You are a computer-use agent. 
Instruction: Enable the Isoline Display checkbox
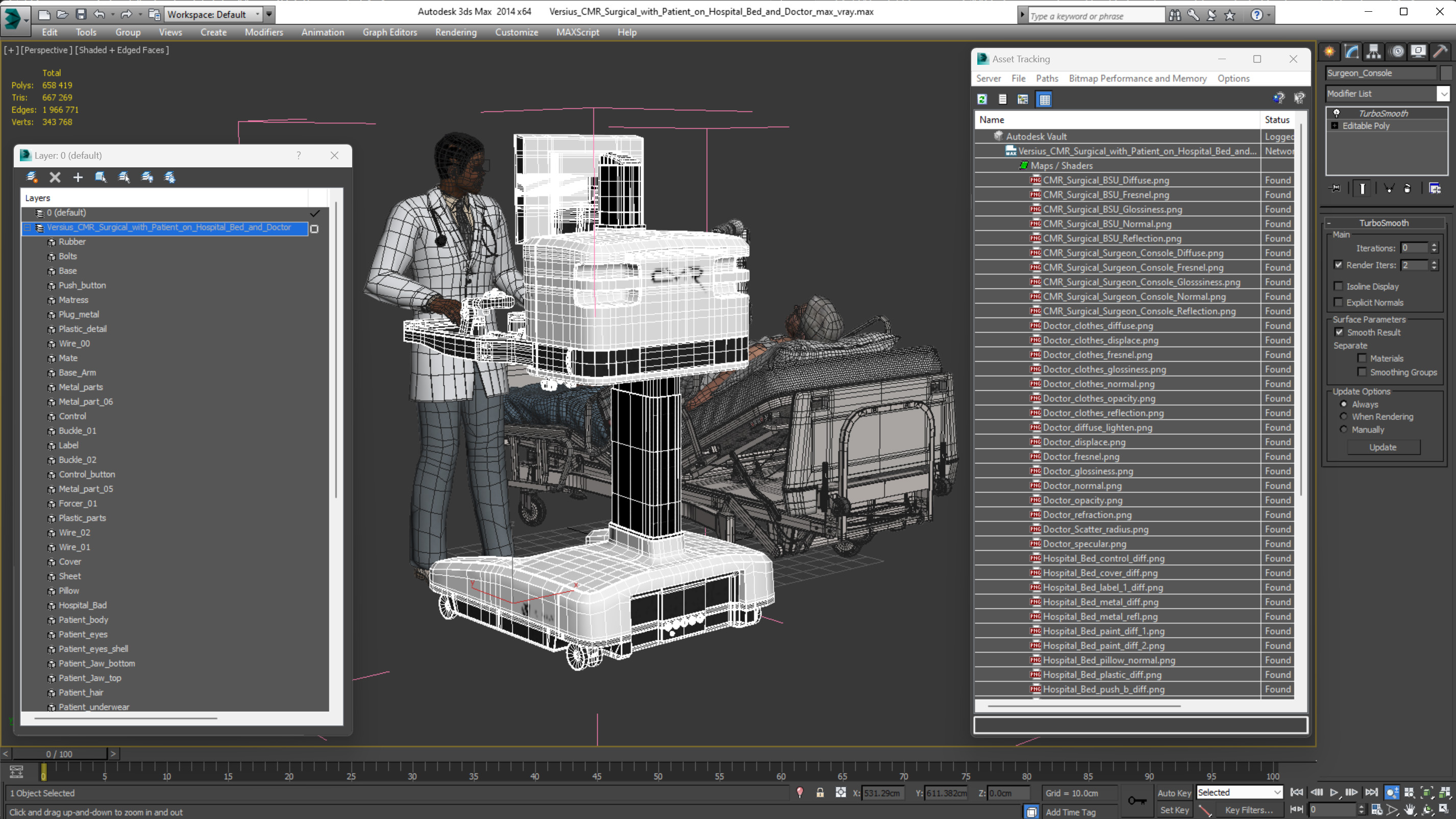1339,286
